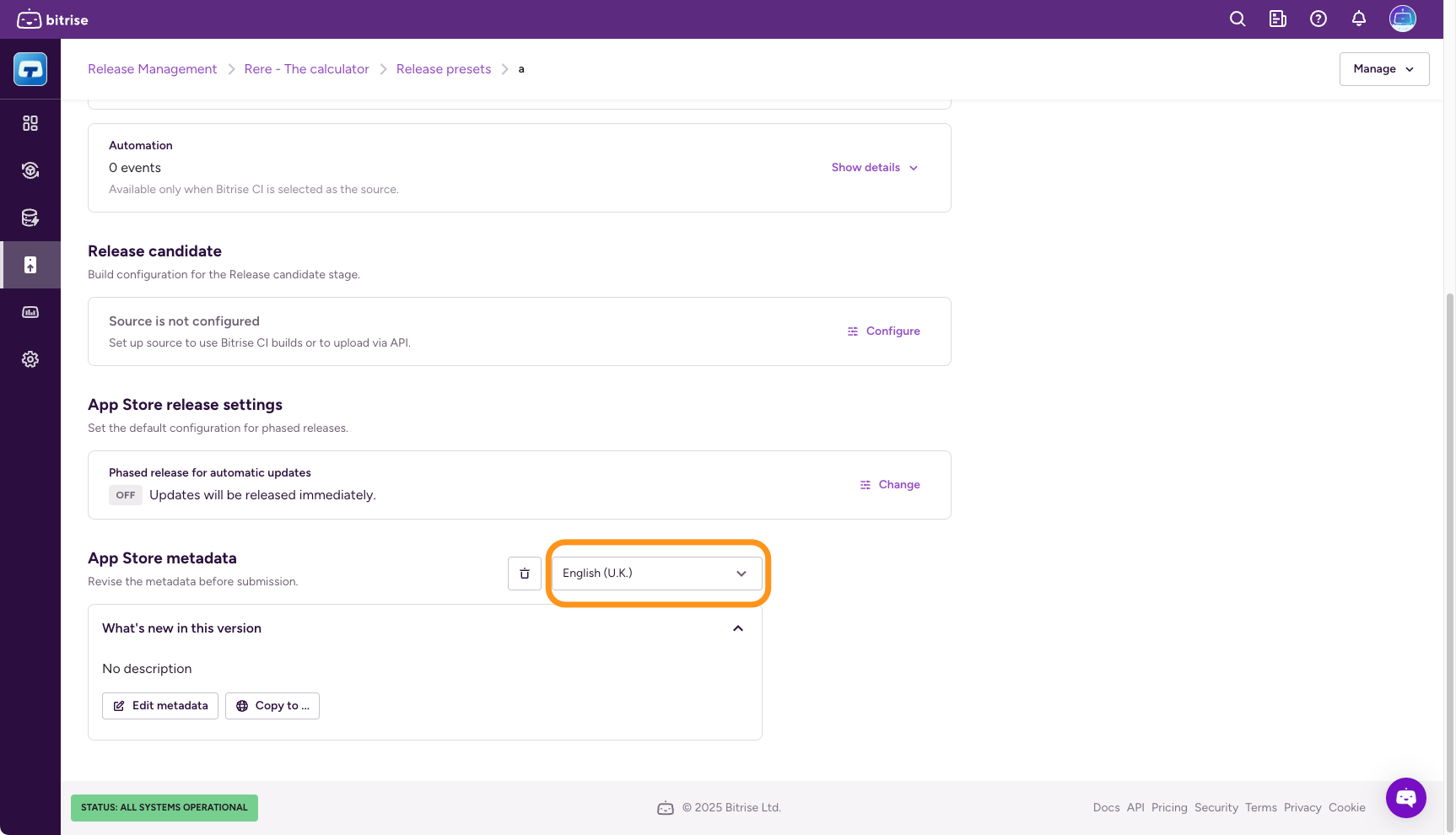
Task: Go to Release presets breadcrumb
Action: 444,69
